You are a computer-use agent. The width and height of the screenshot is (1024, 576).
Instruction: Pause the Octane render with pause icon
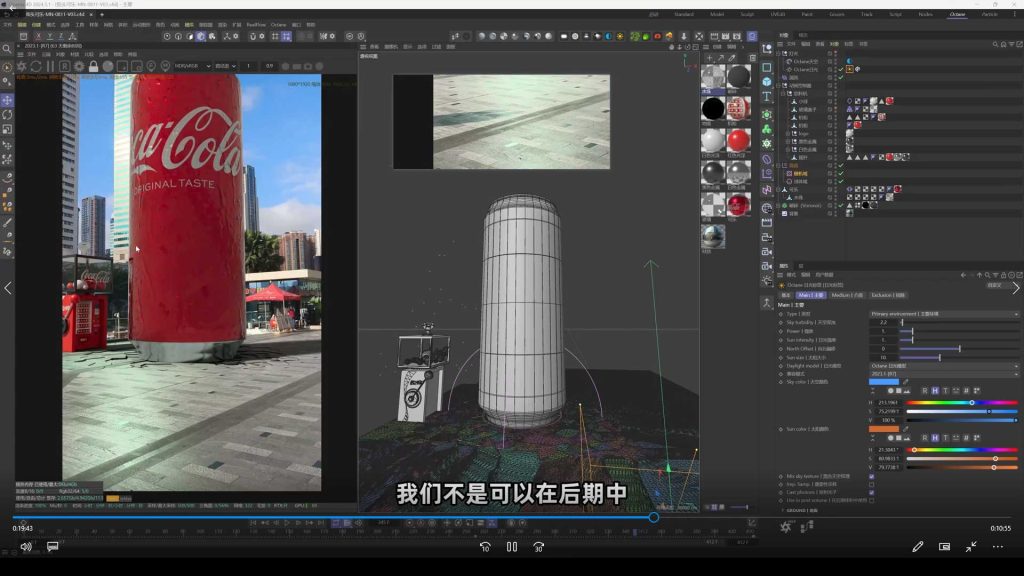pos(50,66)
